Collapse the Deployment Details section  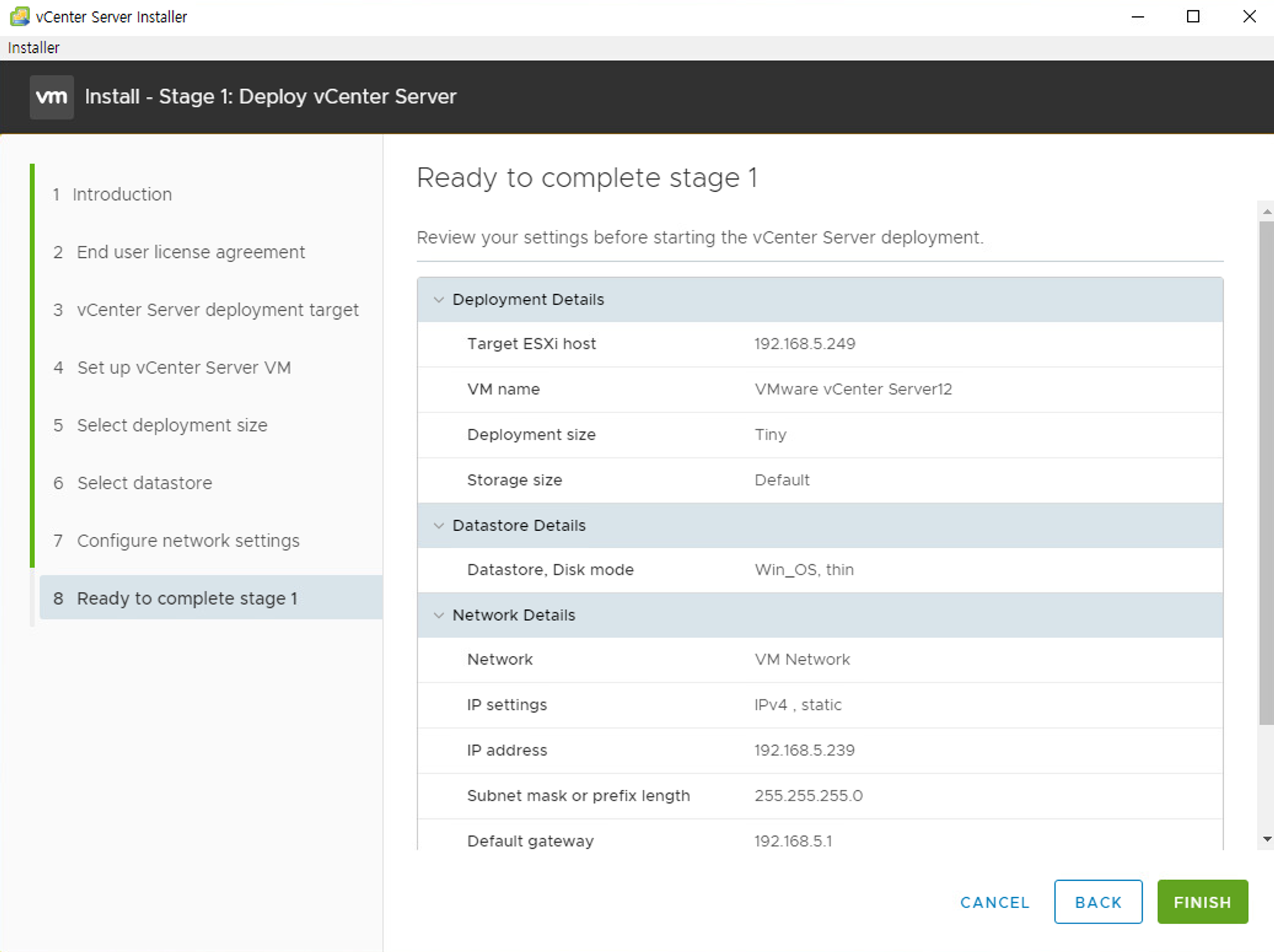click(x=438, y=299)
